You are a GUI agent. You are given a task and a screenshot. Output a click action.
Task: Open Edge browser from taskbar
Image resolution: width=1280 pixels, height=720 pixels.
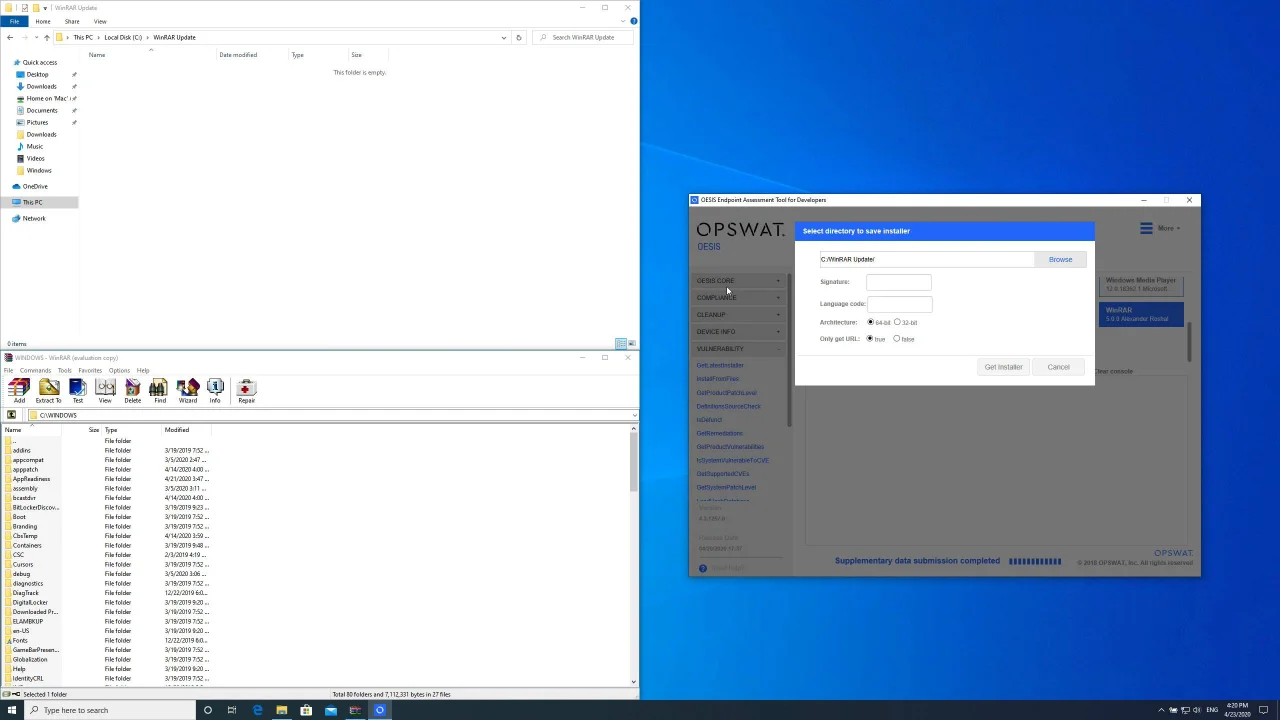pyautogui.click(x=257, y=710)
